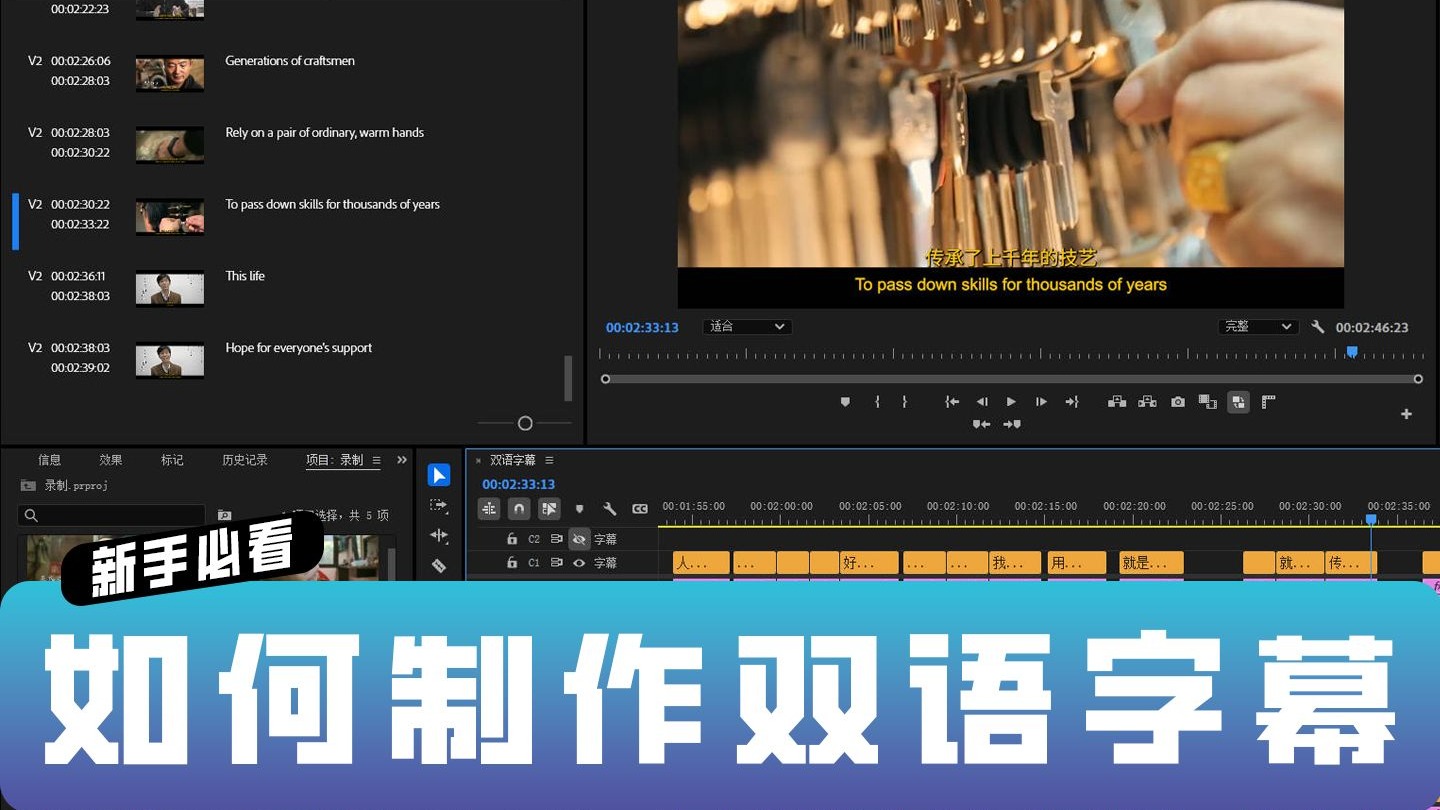Toggle Snap magnet in the timeline header
Screen dimensions: 1440x810
[519, 508]
